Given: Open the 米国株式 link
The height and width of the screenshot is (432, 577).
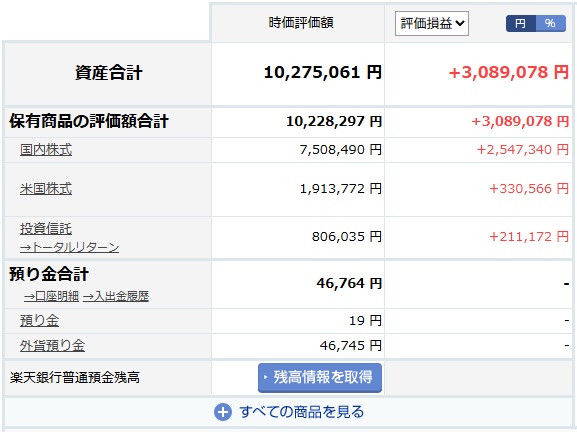Looking at the screenshot, I should [46, 189].
